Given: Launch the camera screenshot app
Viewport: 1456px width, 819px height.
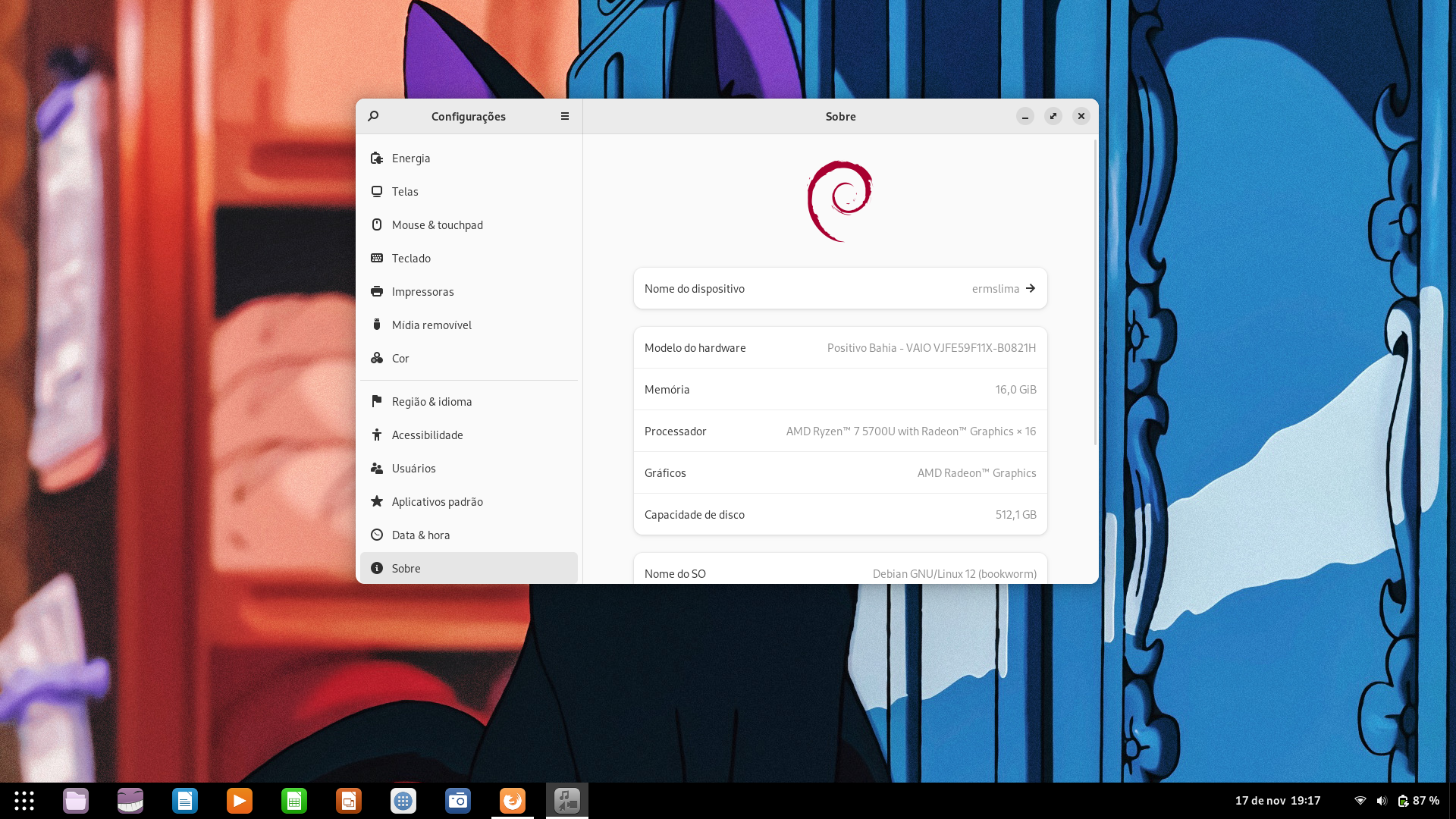Looking at the screenshot, I should coord(458,801).
